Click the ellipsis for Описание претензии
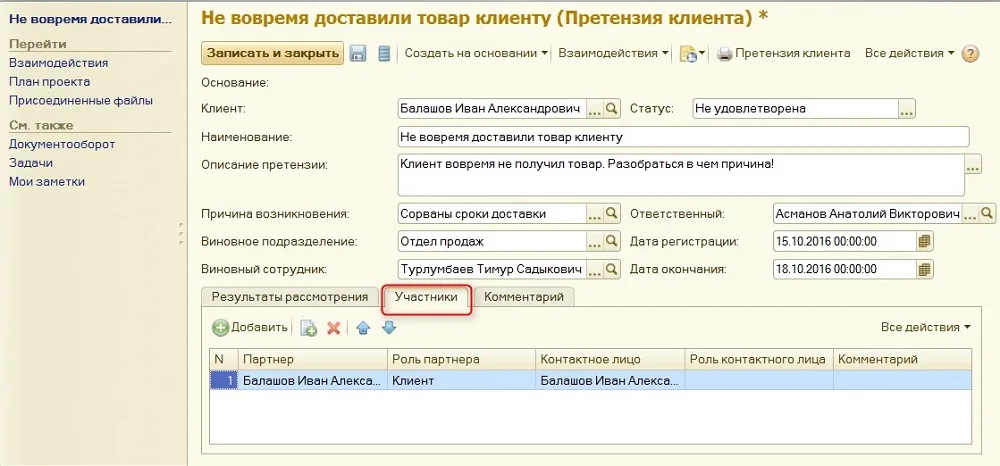The width and height of the screenshot is (1000, 466). [973, 164]
